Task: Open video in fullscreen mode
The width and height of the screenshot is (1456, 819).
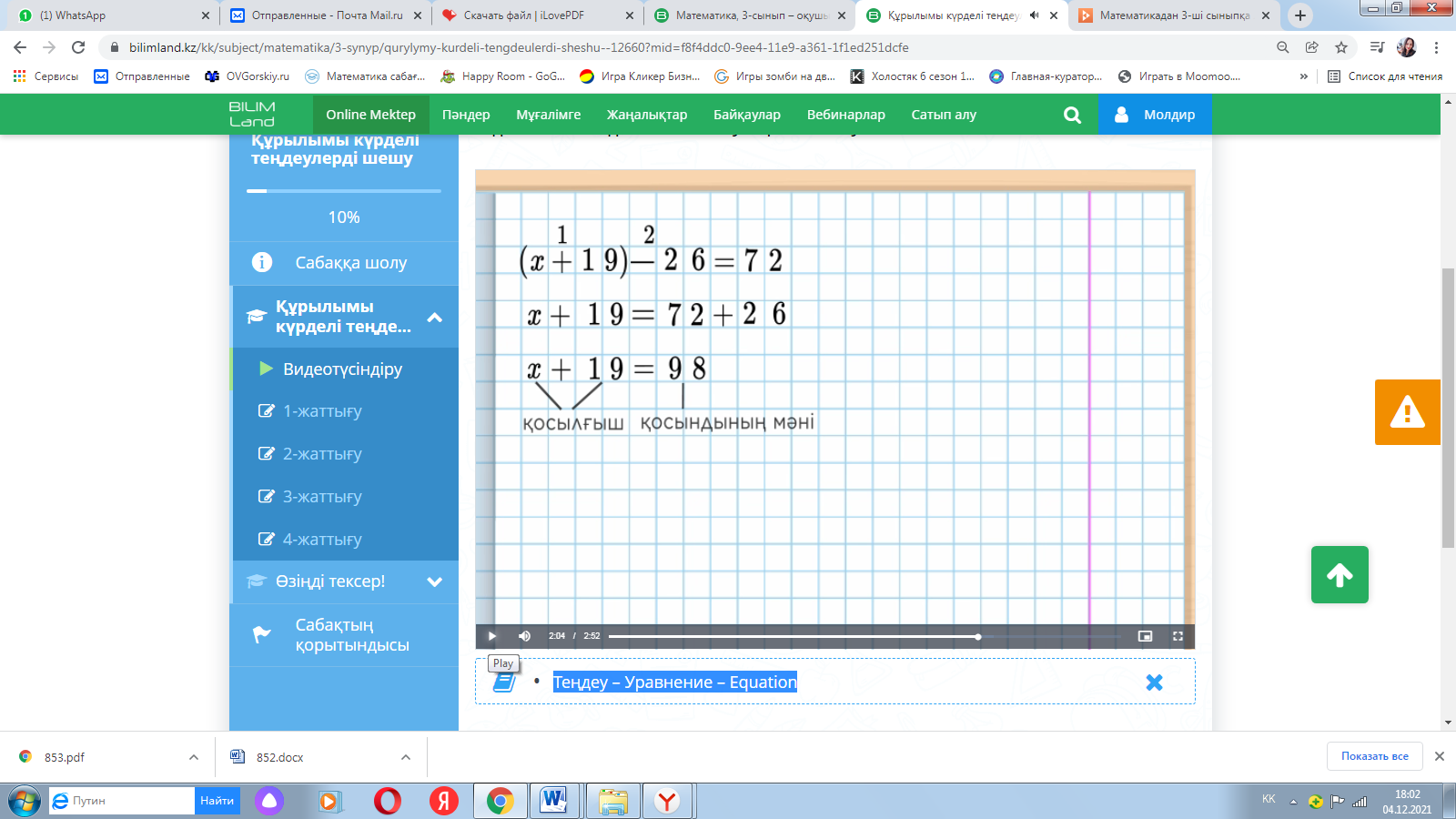Action: (1178, 636)
